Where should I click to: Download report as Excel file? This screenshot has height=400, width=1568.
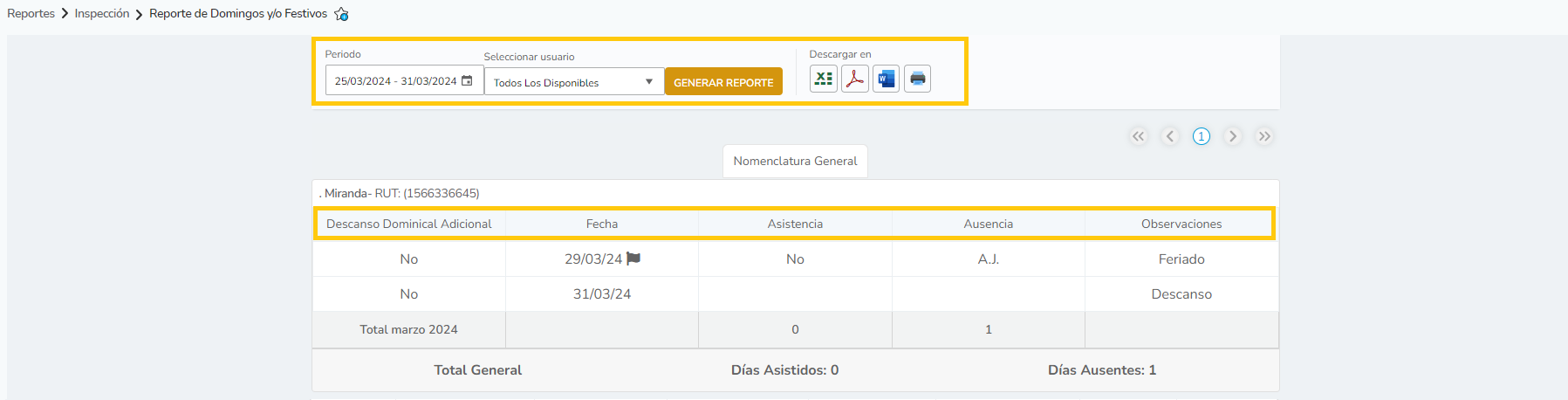823,79
